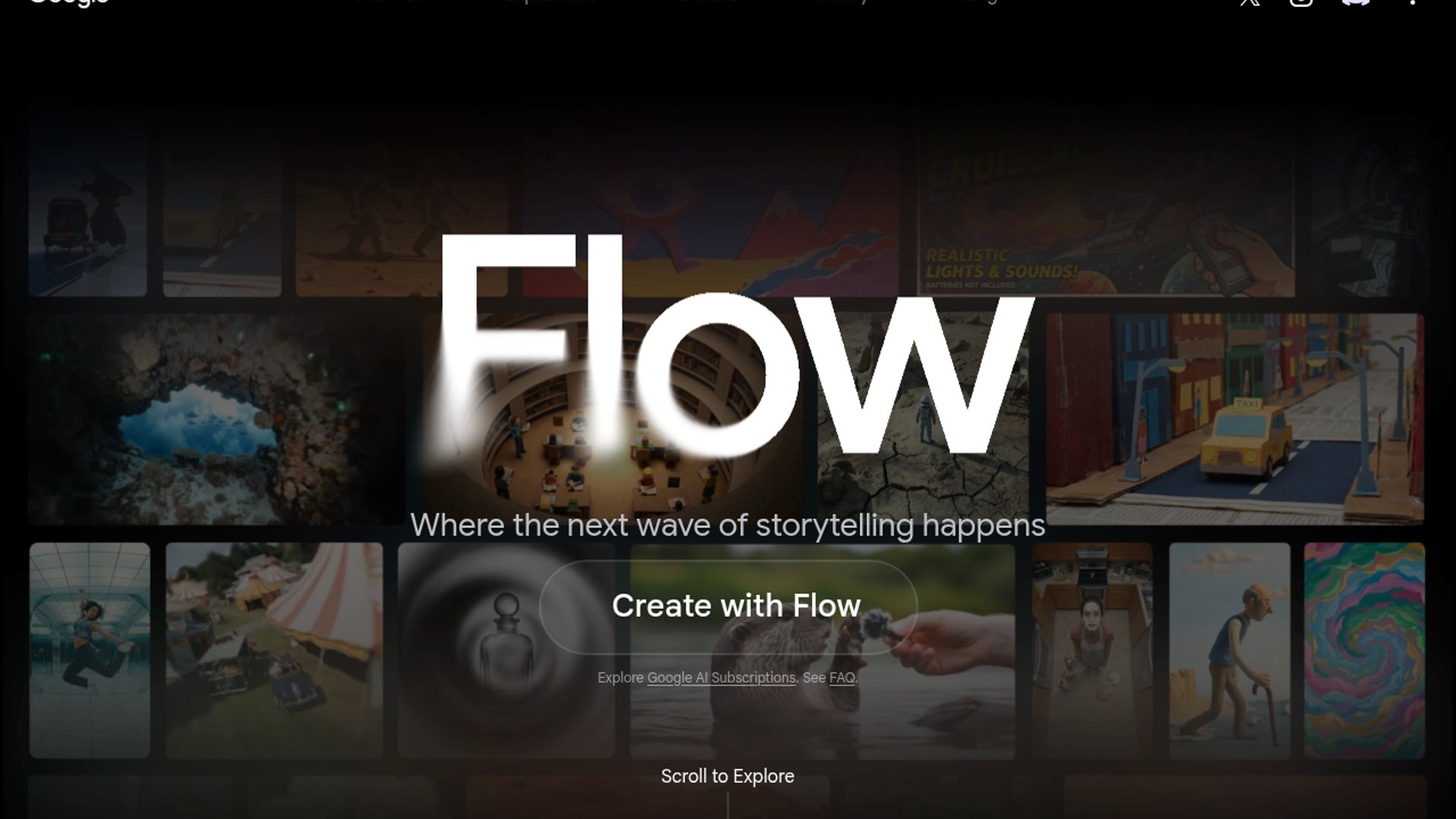This screenshot has width=1456, height=819.
Task: Open the old man with cane thumbnail
Action: 1229,650
